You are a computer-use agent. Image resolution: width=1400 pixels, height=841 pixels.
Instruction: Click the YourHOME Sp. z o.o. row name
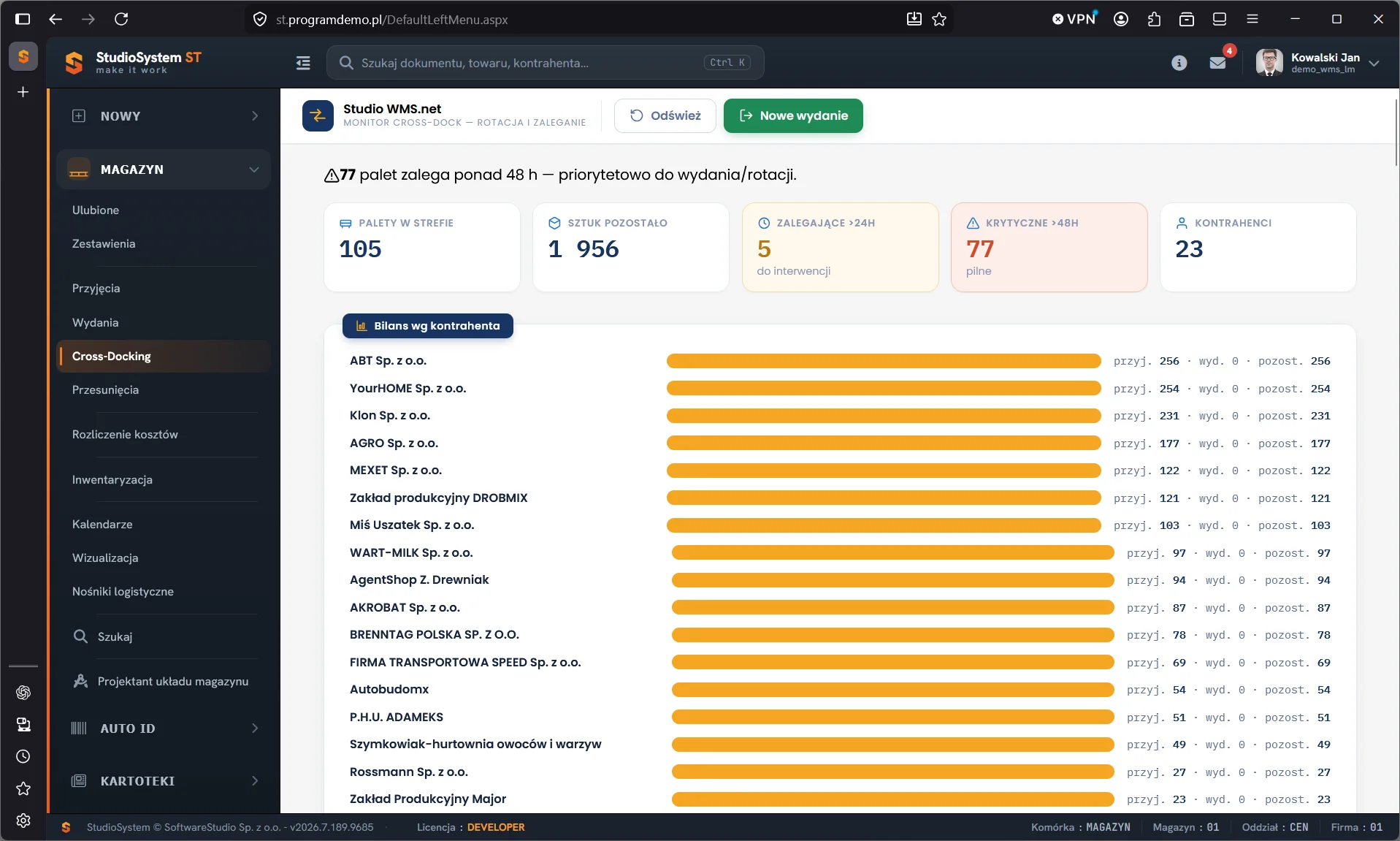408,389
